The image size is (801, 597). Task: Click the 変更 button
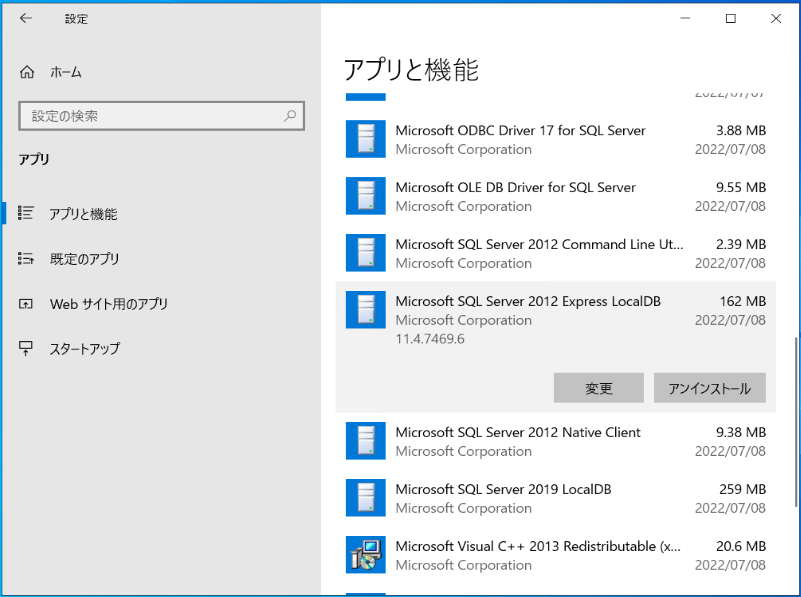pos(599,388)
